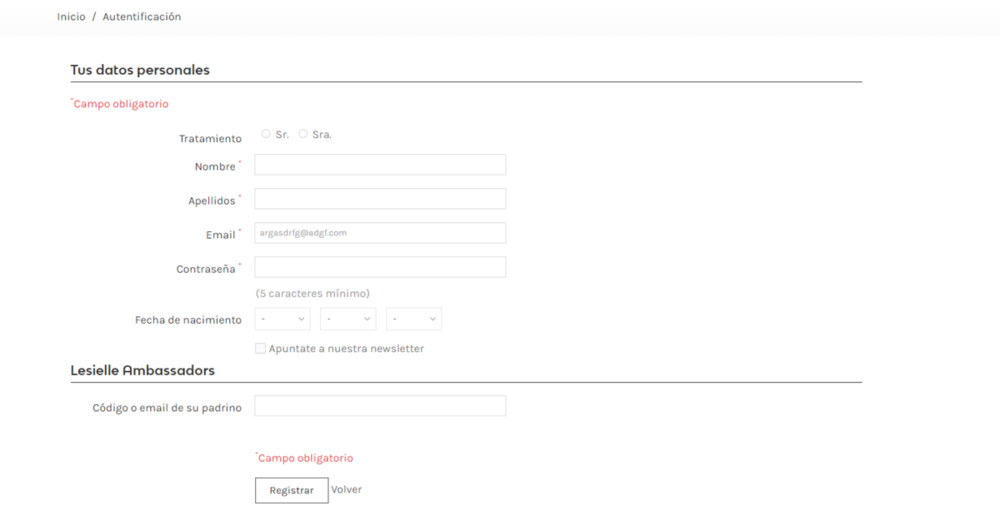This screenshot has height=525, width=1000.
Task: Focus the Nombre input field
Action: (x=380, y=165)
